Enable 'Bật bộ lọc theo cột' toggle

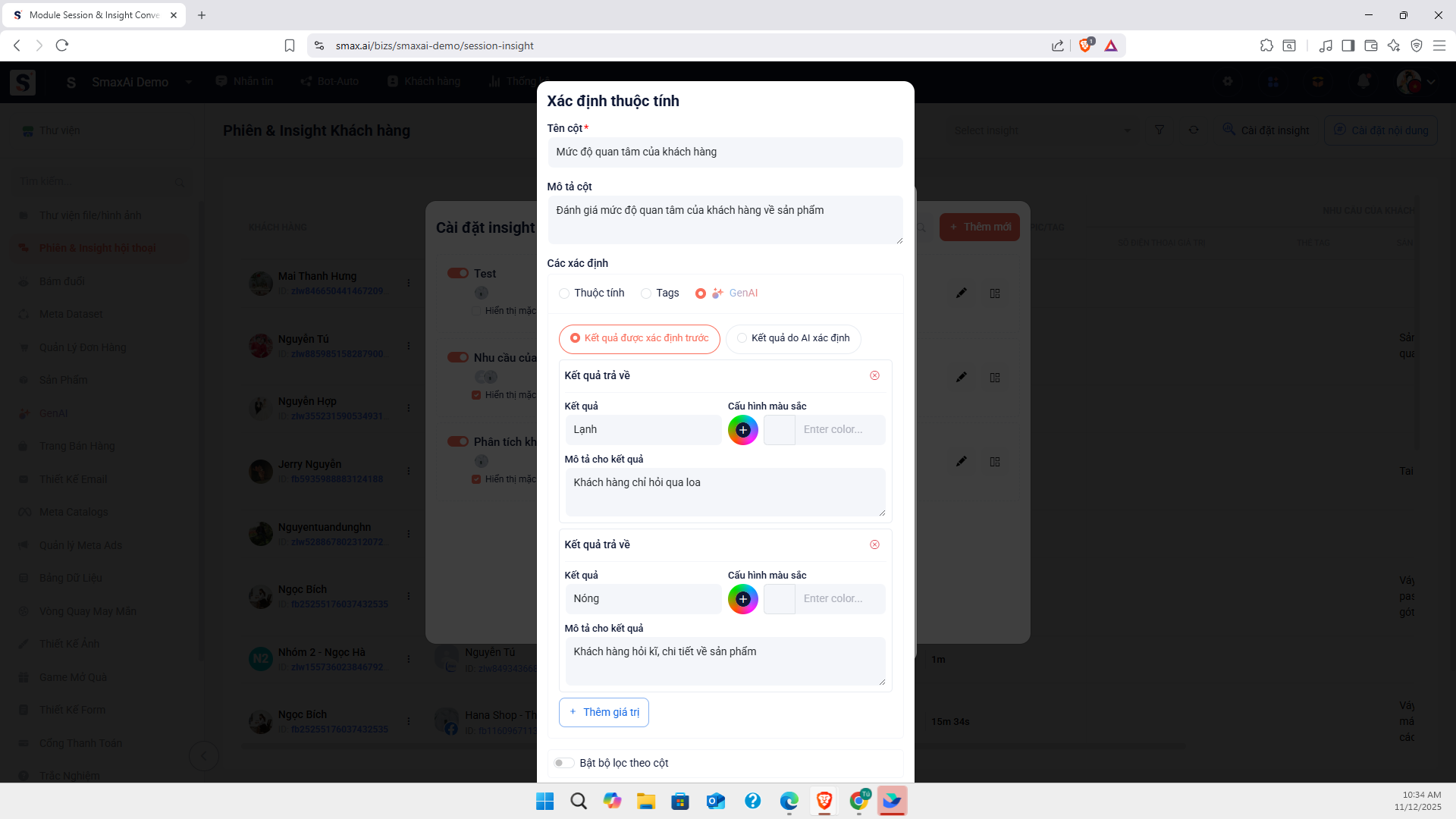point(563,763)
